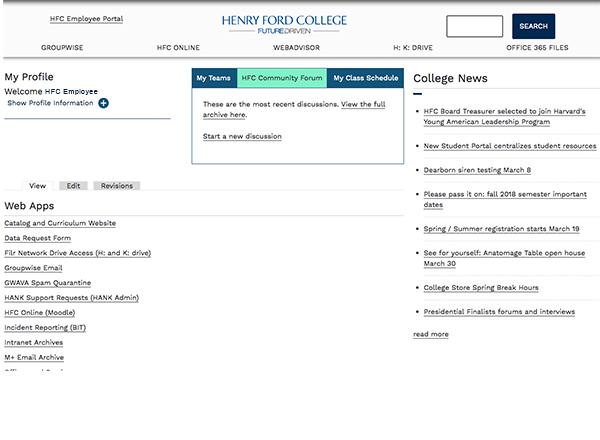Switch to My Class Schedule tab
Screen dimensions: 600x440
(365, 78)
